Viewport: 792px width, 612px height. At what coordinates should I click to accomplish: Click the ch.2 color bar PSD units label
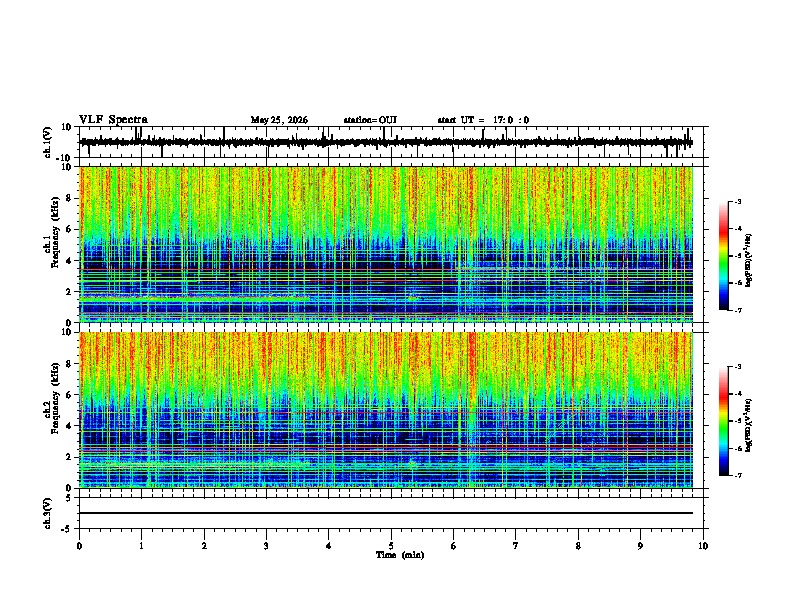click(x=749, y=426)
